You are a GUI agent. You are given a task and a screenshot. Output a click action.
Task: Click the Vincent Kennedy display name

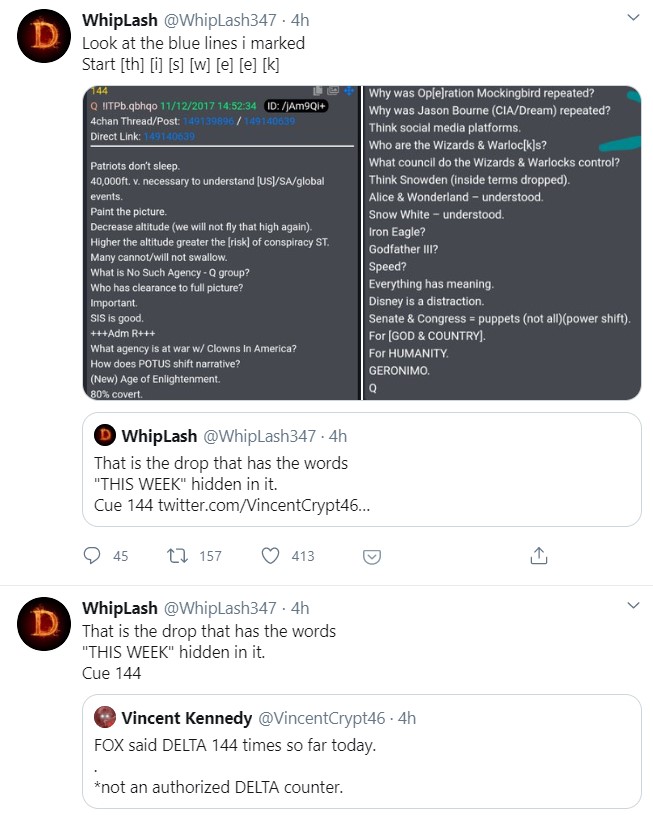point(186,718)
